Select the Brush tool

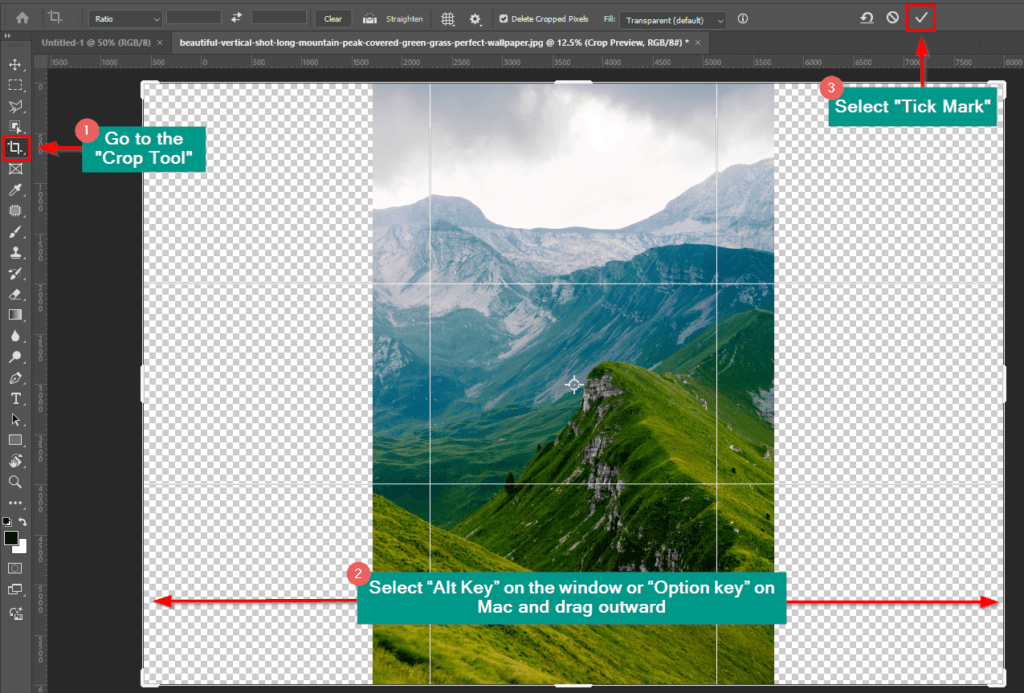click(14, 232)
